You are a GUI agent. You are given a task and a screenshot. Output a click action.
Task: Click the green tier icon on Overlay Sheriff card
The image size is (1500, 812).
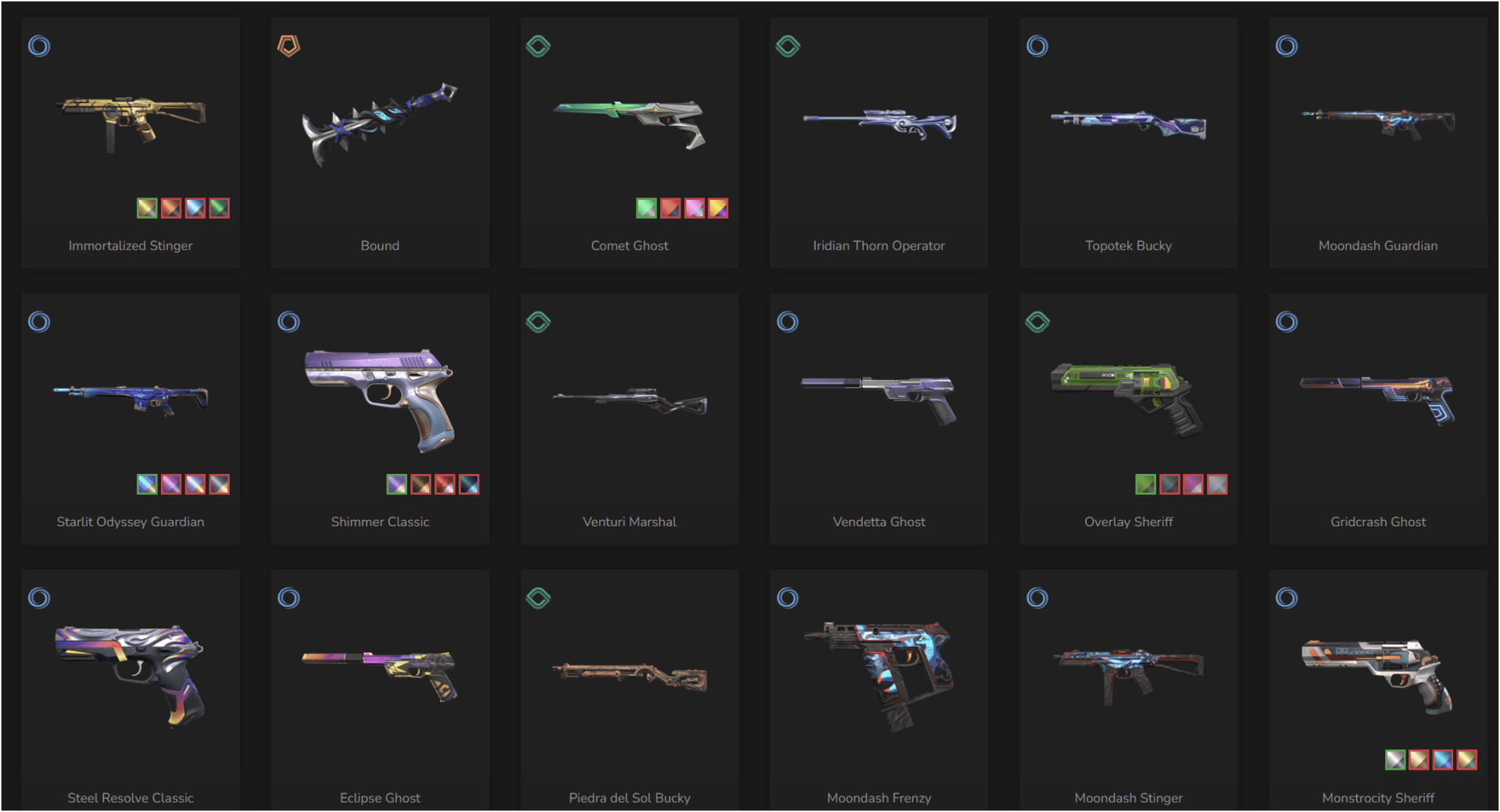click(x=1037, y=322)
